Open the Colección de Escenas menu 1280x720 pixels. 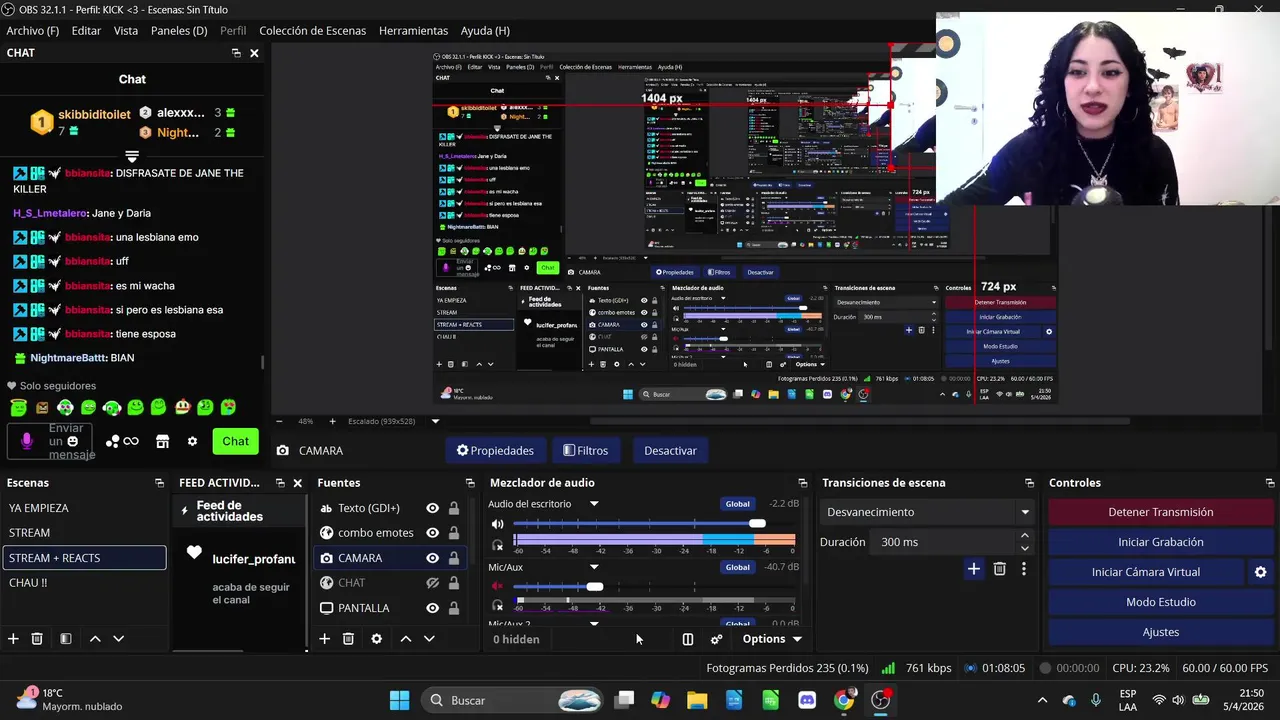tap(313, 31)
